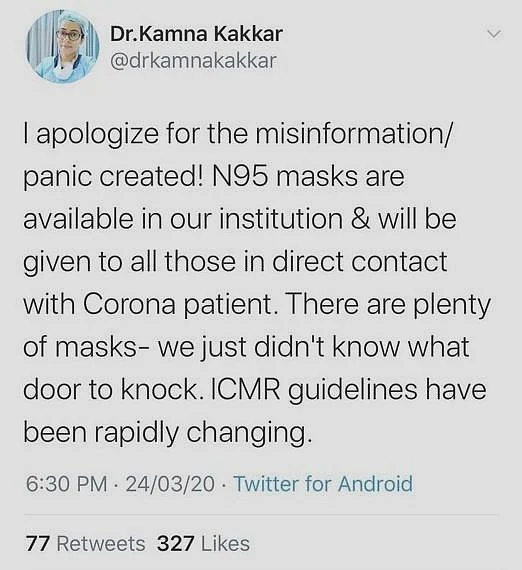Screen dimensions: 522x570
Task: Select the 24/03/20 date text
Action: tap(170, 484)
